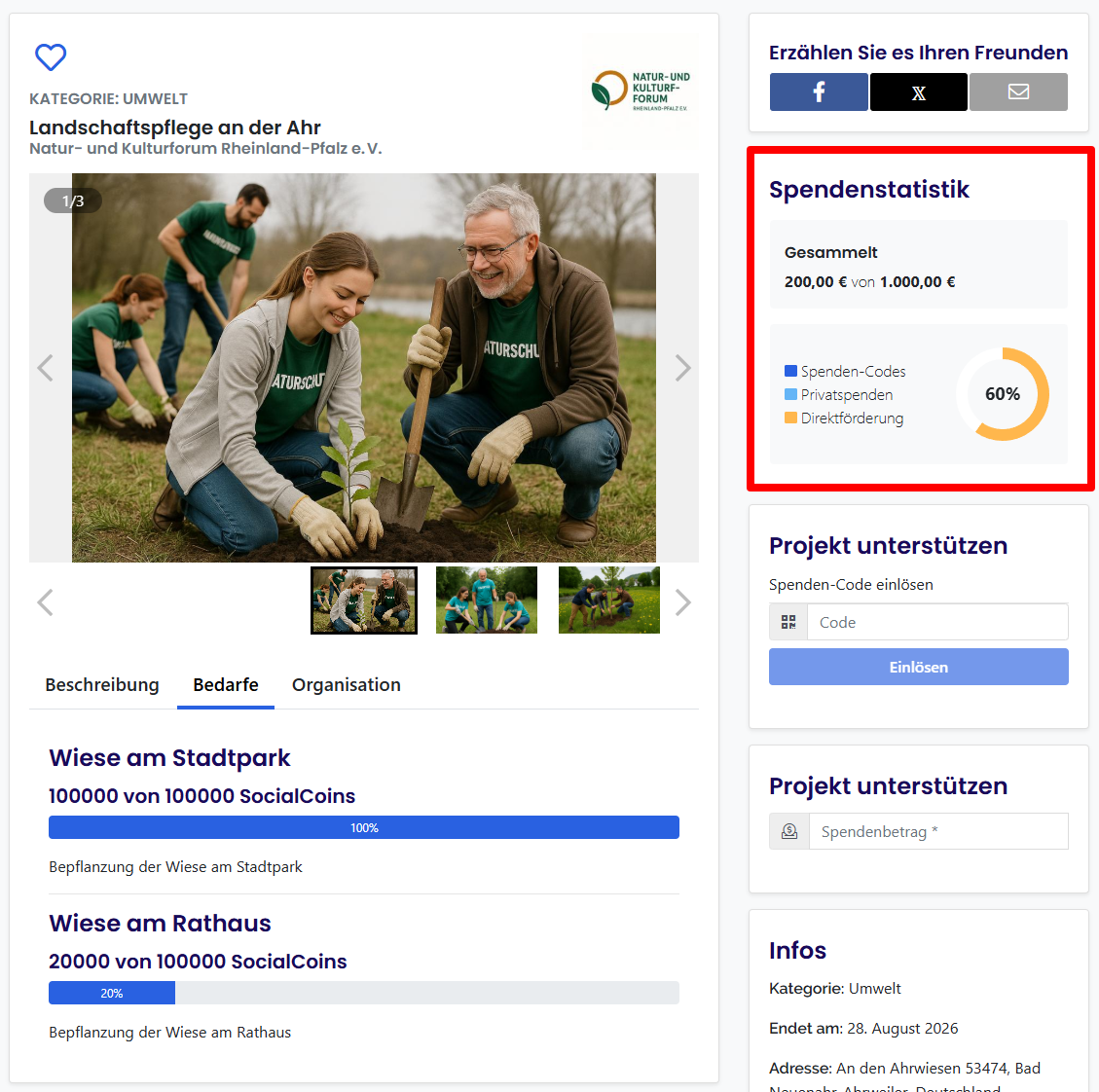Toggle Privatspenden legend entry

click(x=838, y=395)
